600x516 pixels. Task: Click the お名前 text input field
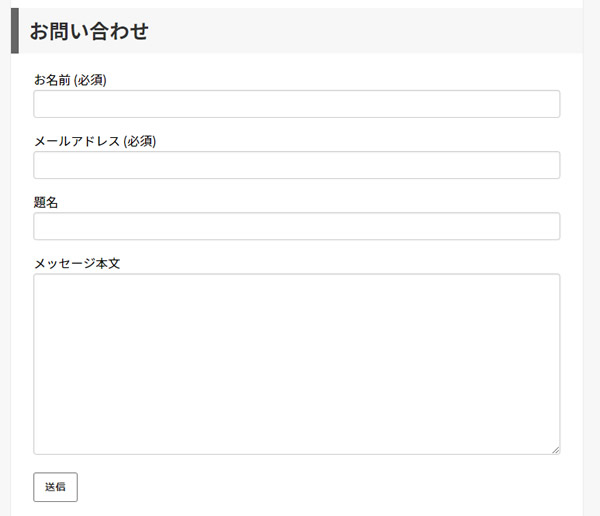click(296, 104)
